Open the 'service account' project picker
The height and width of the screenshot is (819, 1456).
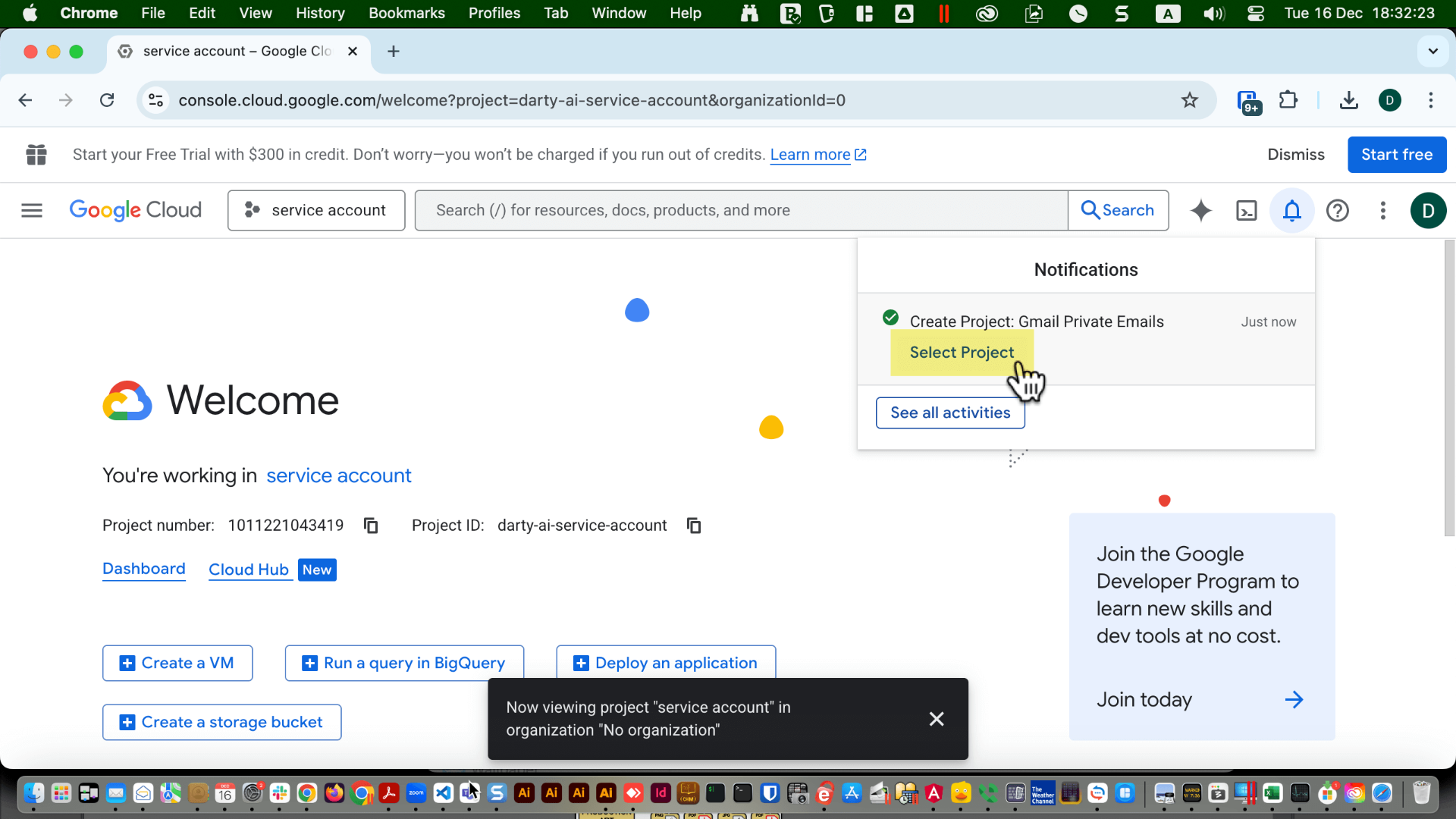[x=316, y=210]
